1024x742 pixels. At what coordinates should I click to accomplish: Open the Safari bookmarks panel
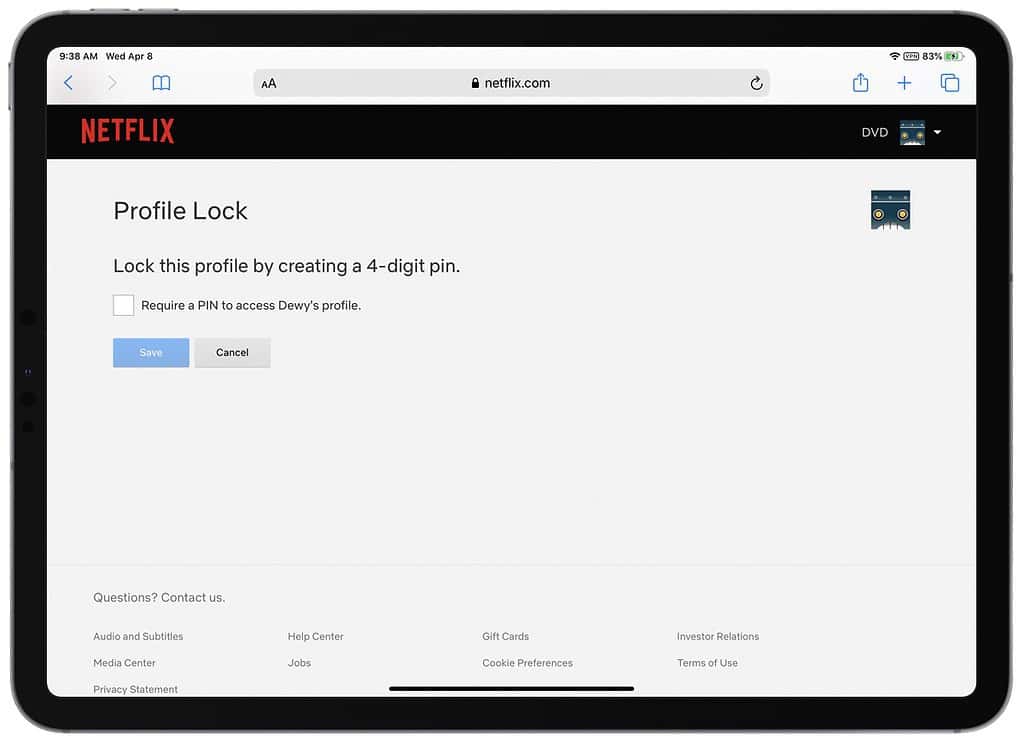161,83
